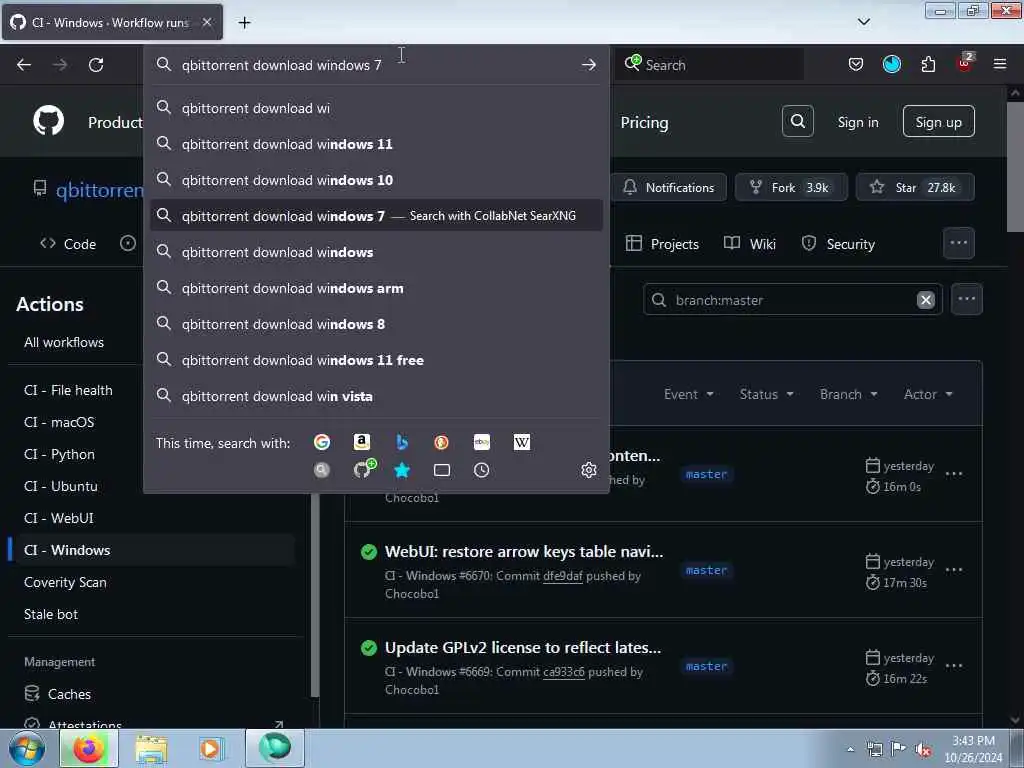This screenshot has width=1024, height=768.
Task: Search open tabs using the tab icon
Action: [441, 470]
